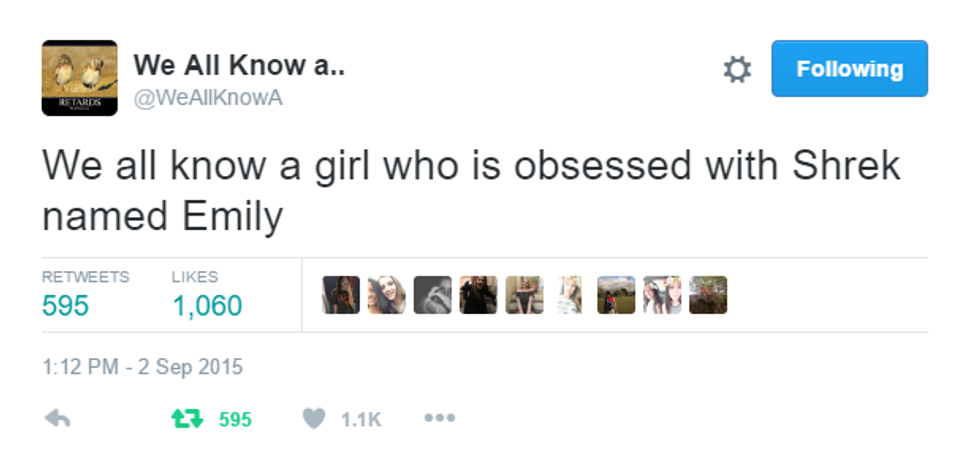980x450 pixels.
Task: Click the fourth liker avatar thumbnail
Action: coord(478,295)
